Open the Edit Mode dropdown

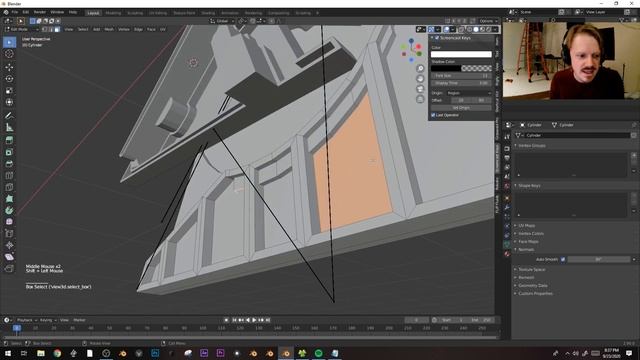coord(22,29)
